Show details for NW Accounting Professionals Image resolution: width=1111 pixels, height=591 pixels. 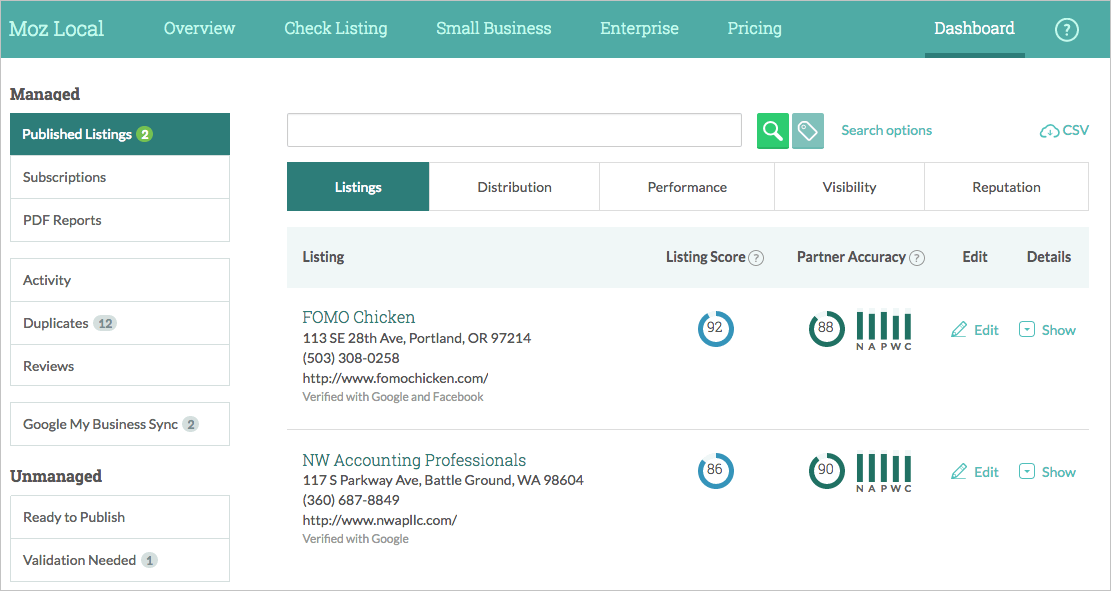tap(1047, 471)
